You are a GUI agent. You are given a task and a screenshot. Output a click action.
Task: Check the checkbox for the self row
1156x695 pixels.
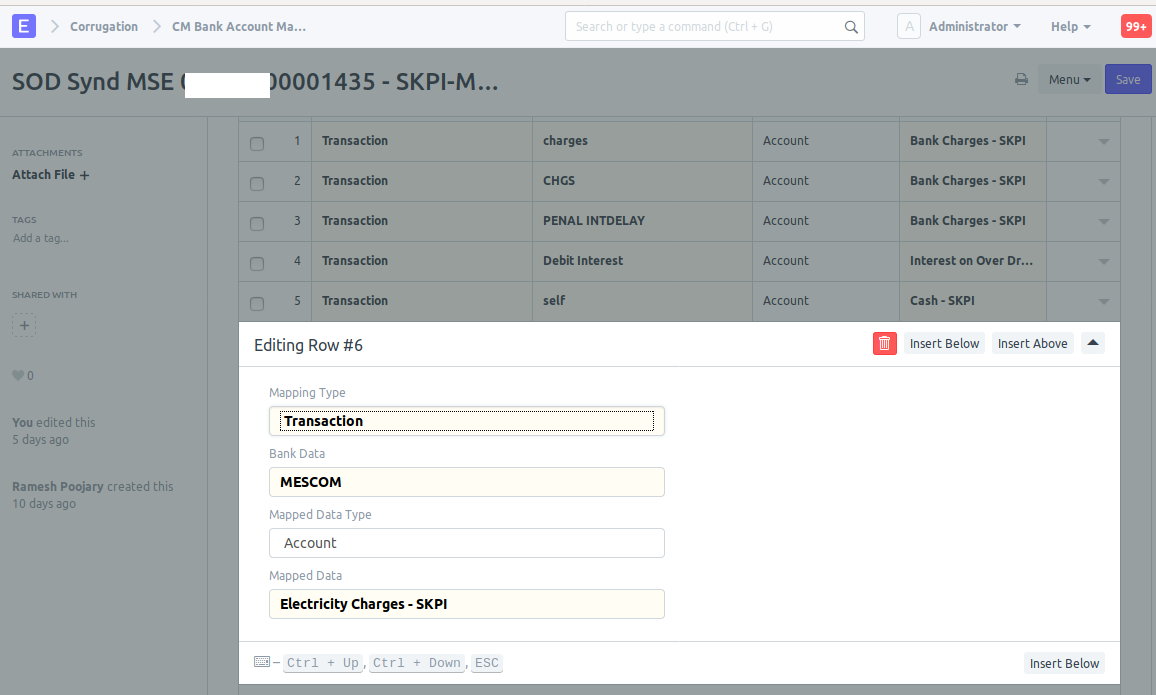click(x=257, y=303)
